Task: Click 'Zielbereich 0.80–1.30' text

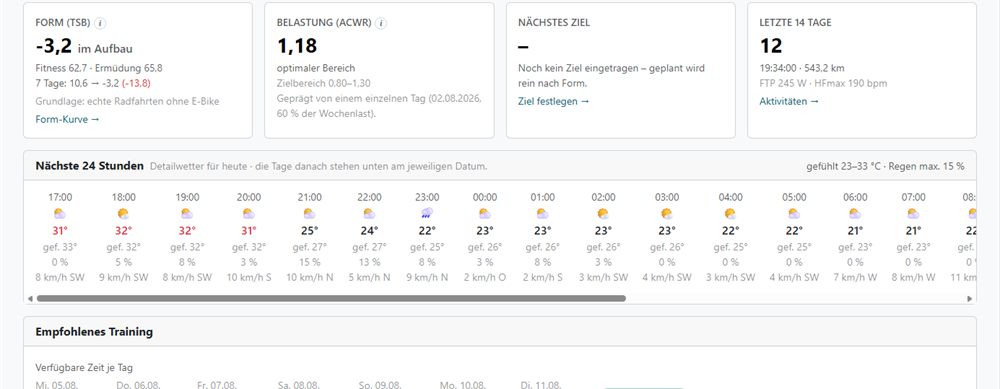Action: click(323, 84)
